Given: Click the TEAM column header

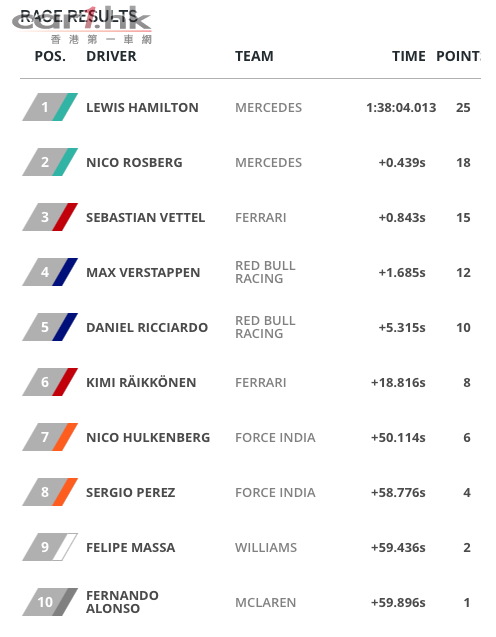Looking at the screenshot, I should pos(254,56).
